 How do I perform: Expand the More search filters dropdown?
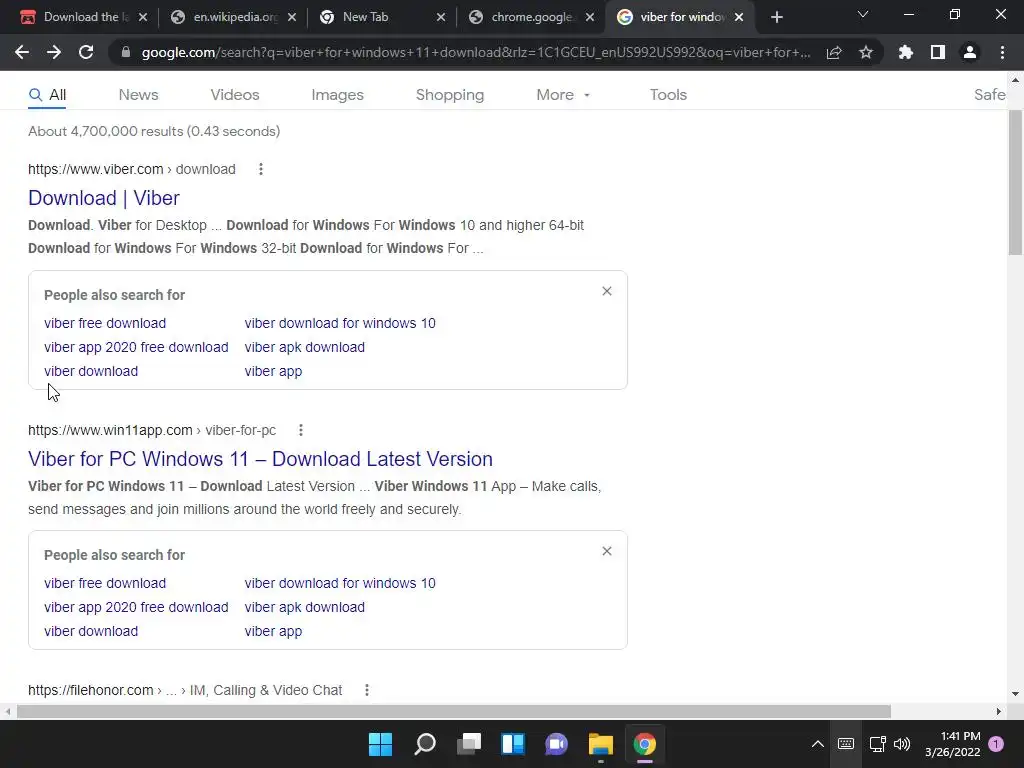pyautogui.click(x=563, y=95)
